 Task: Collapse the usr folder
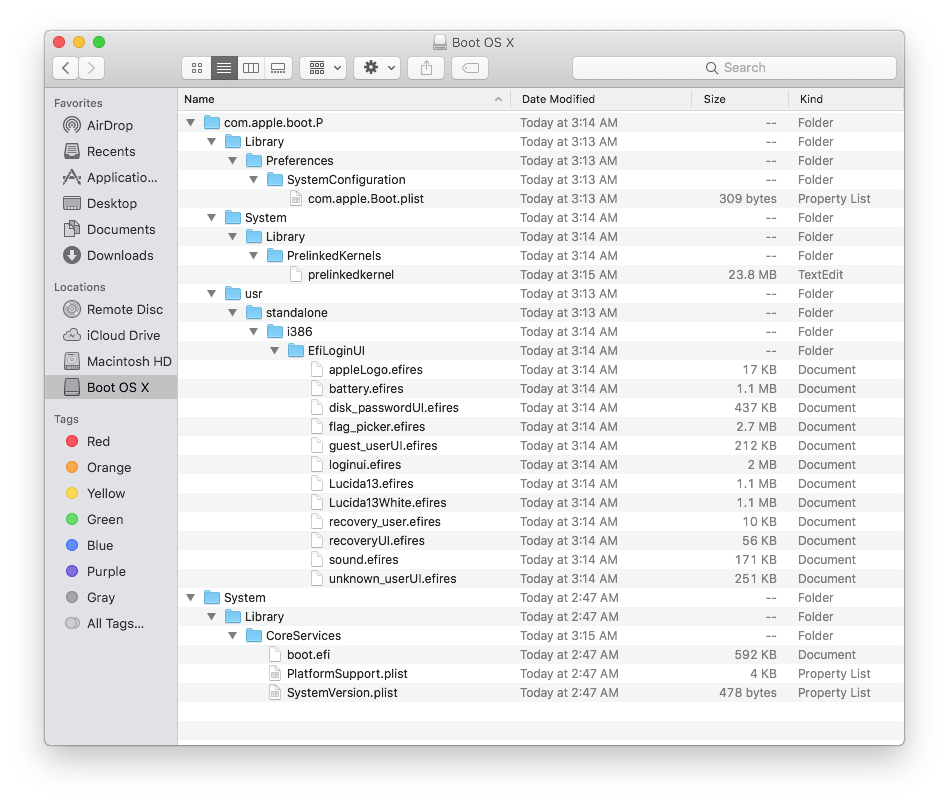tap(211, 294)
